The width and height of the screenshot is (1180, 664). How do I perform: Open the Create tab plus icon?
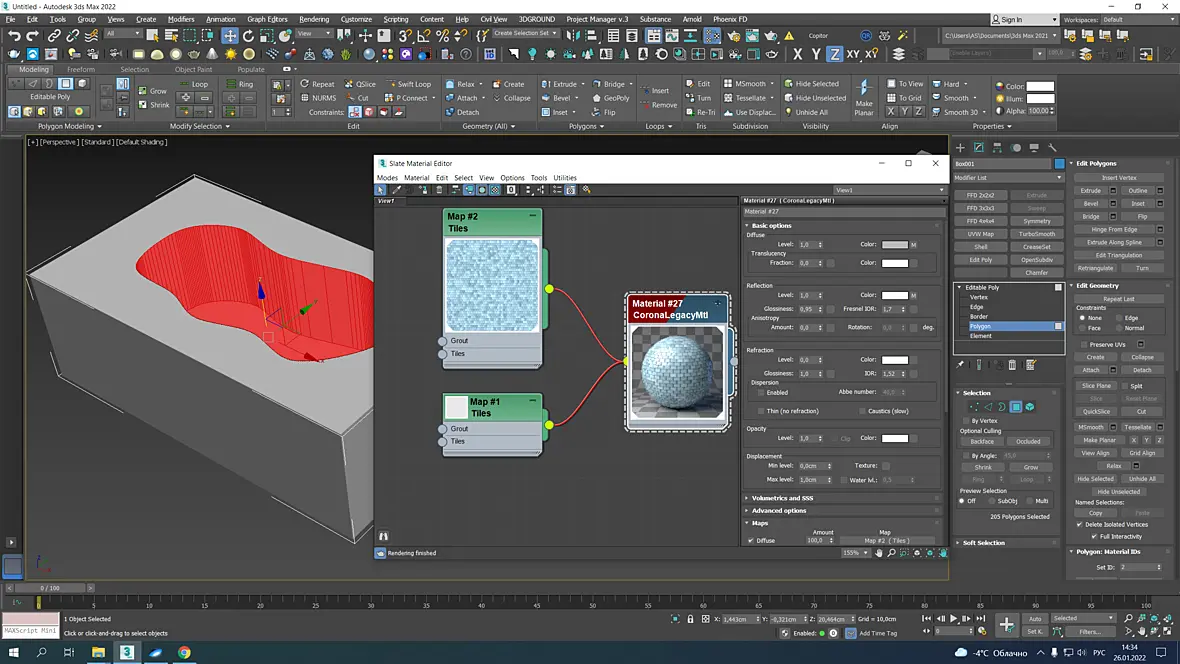coord(960,148)
